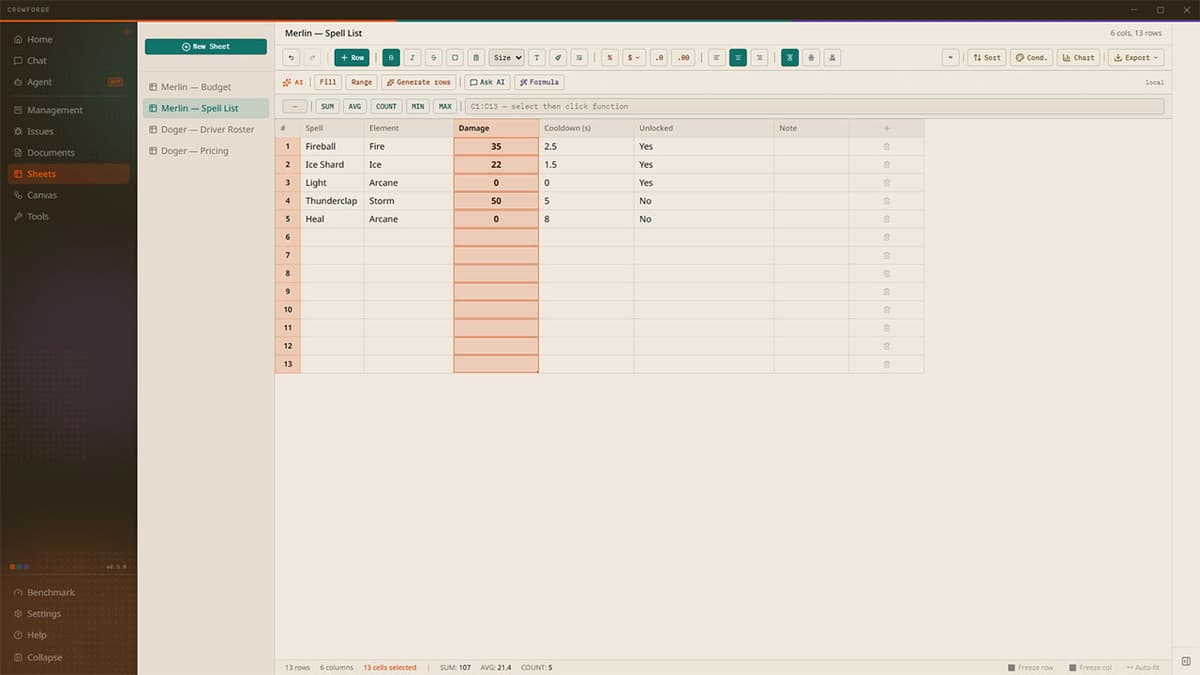Expand the Export dropdown

point(1136,58)
